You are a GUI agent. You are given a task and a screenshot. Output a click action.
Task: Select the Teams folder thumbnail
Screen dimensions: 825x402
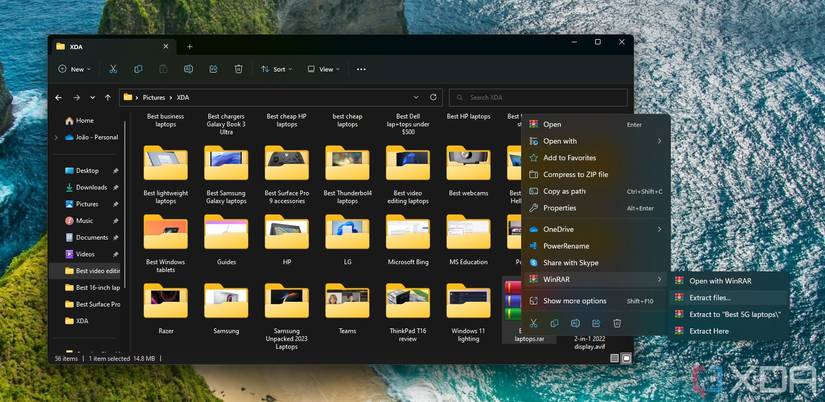point(347,300)
